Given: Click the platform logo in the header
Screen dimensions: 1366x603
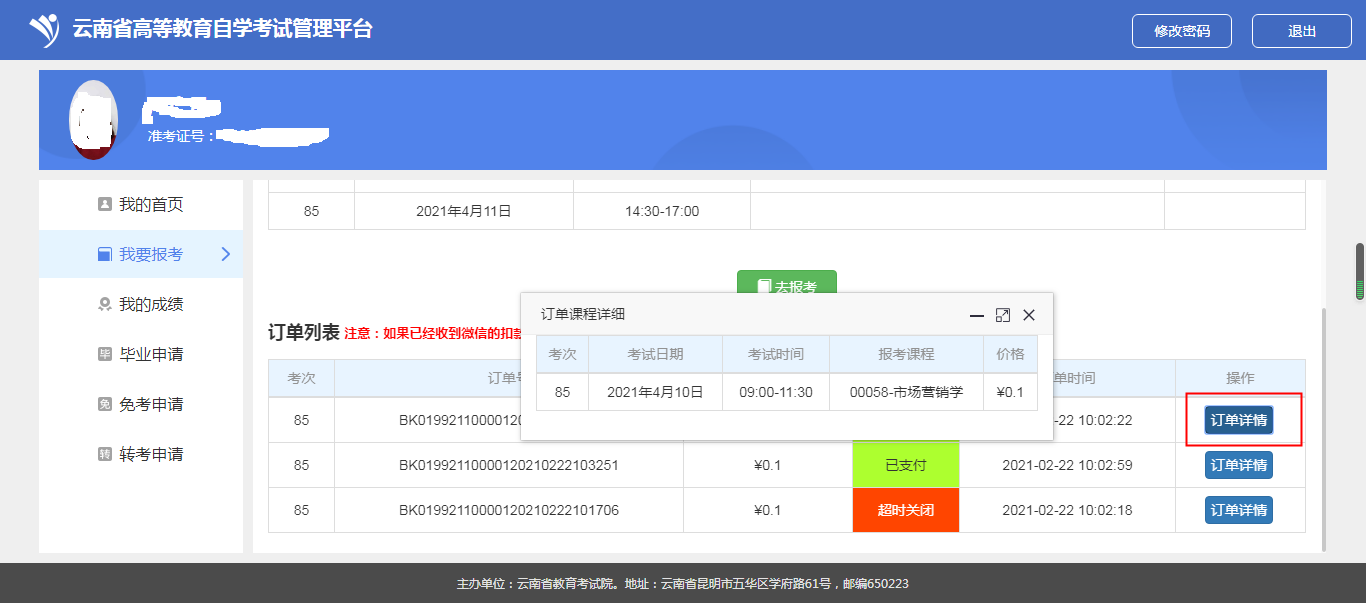Looking at the screenshot, I should pos(45,30).
